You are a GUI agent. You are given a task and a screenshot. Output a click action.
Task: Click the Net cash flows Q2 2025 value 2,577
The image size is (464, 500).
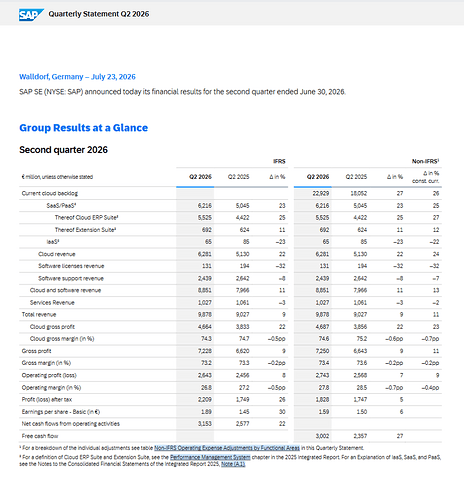pyautogui.click(x=243, y=424)
